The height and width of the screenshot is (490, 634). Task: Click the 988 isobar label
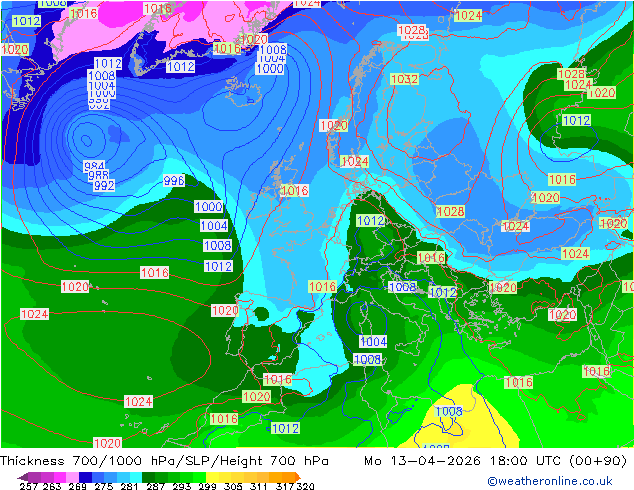(x=98, y=175)
